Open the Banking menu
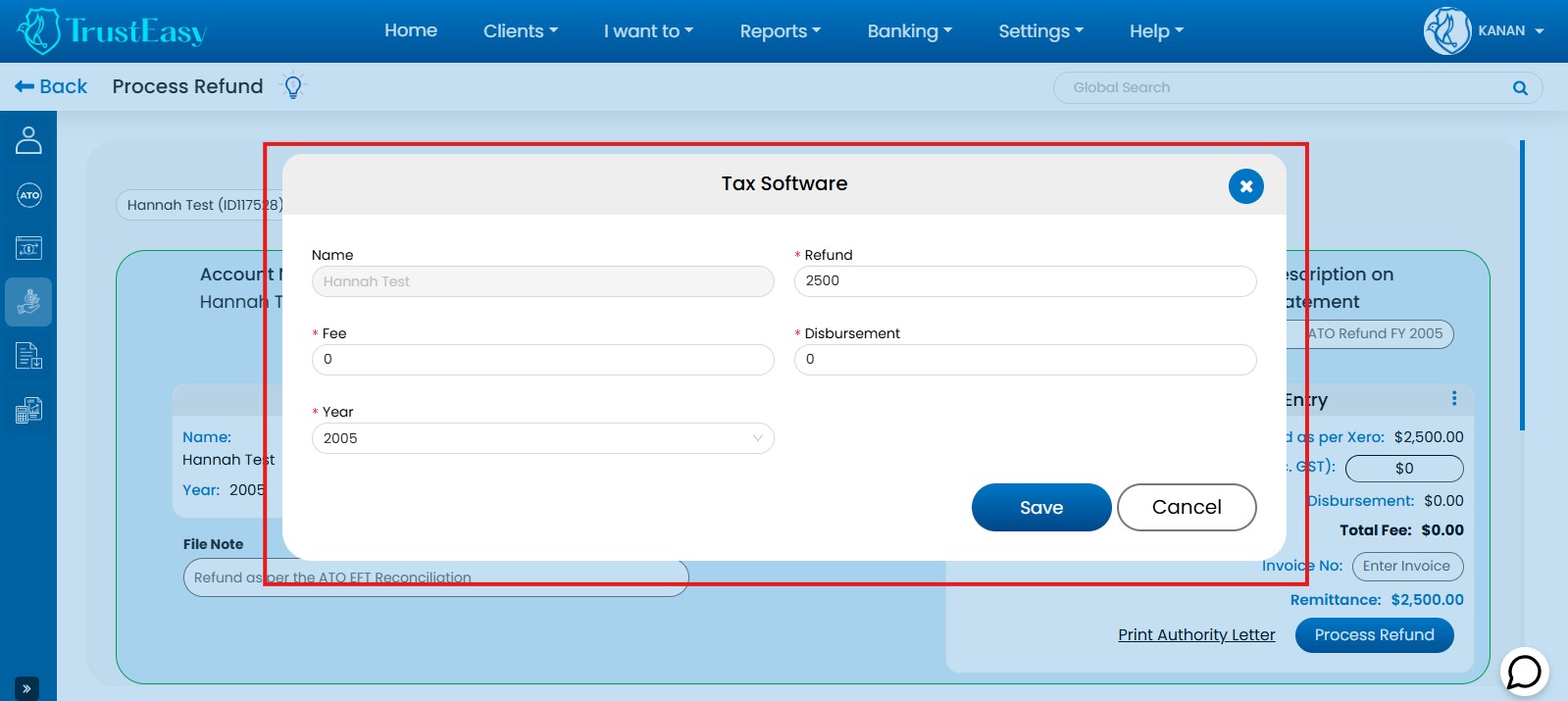The width and height of the screenshot is (1568, 701). (x=909, y=30)
